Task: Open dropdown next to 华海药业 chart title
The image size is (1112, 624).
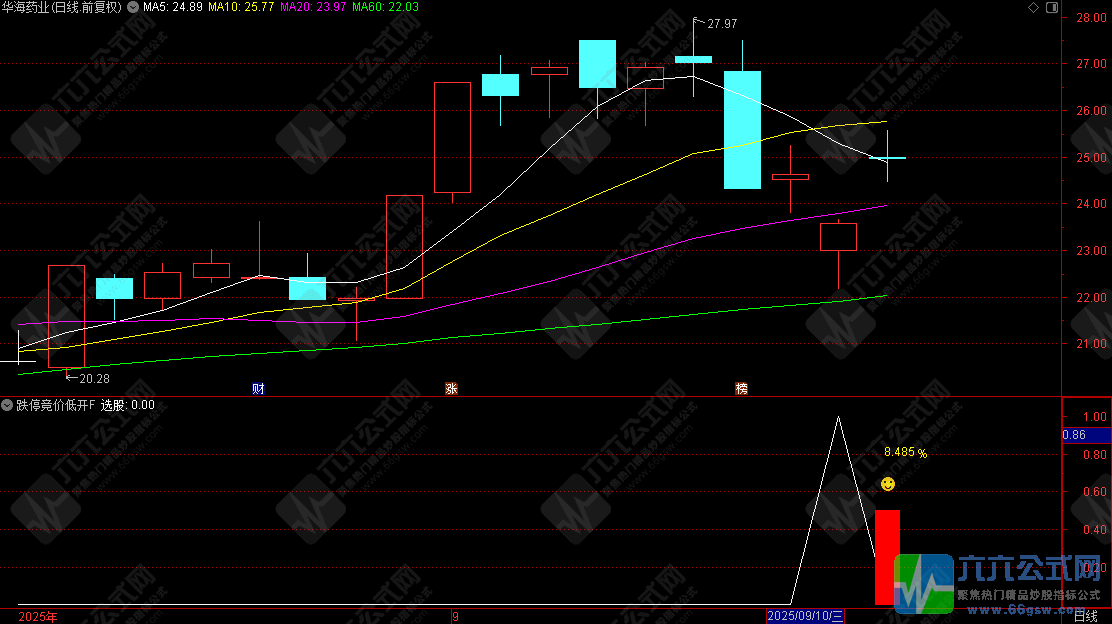Action: (134, 7)
